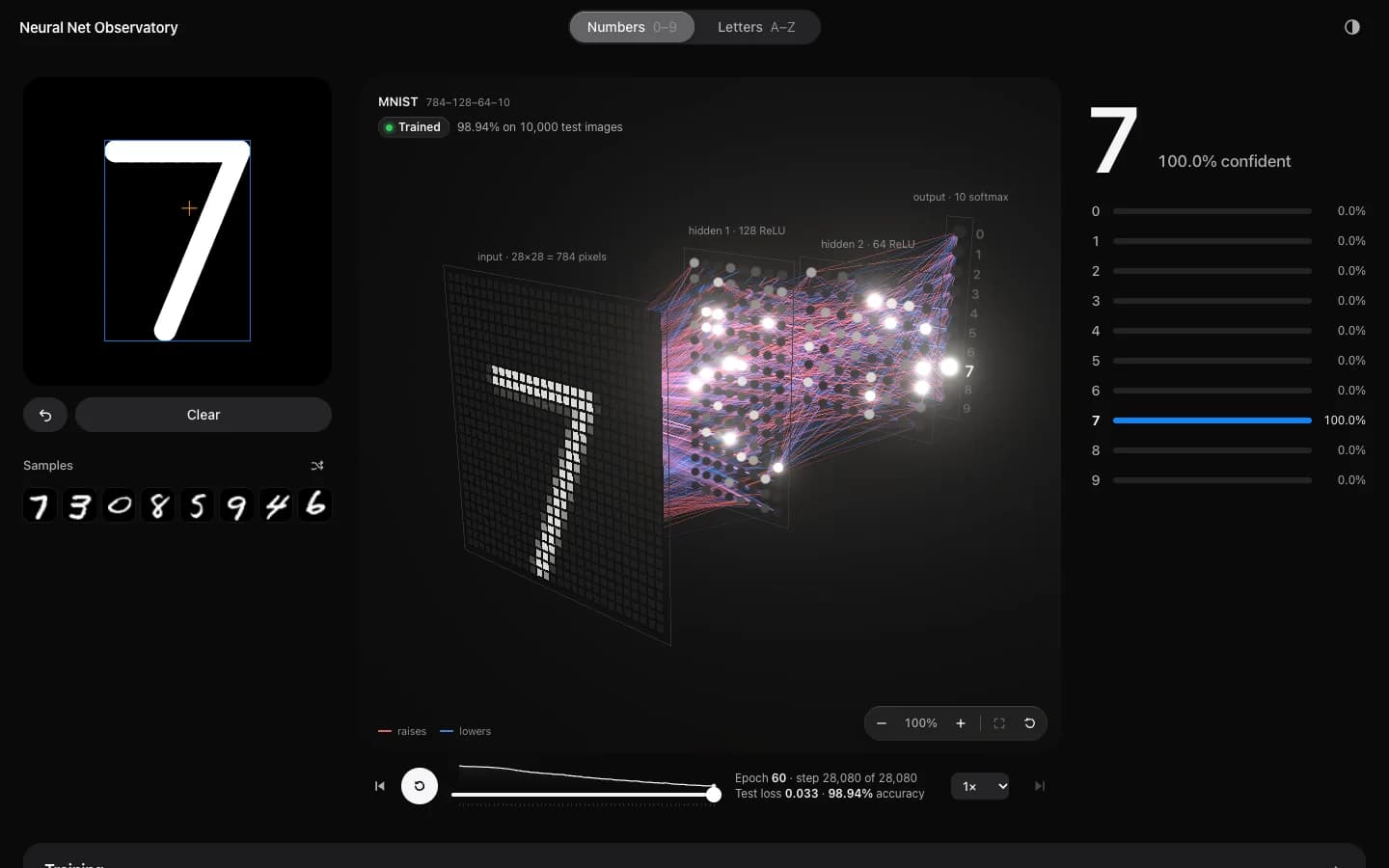
Task: Shuffle the sample digits
Action: (317, 466)
